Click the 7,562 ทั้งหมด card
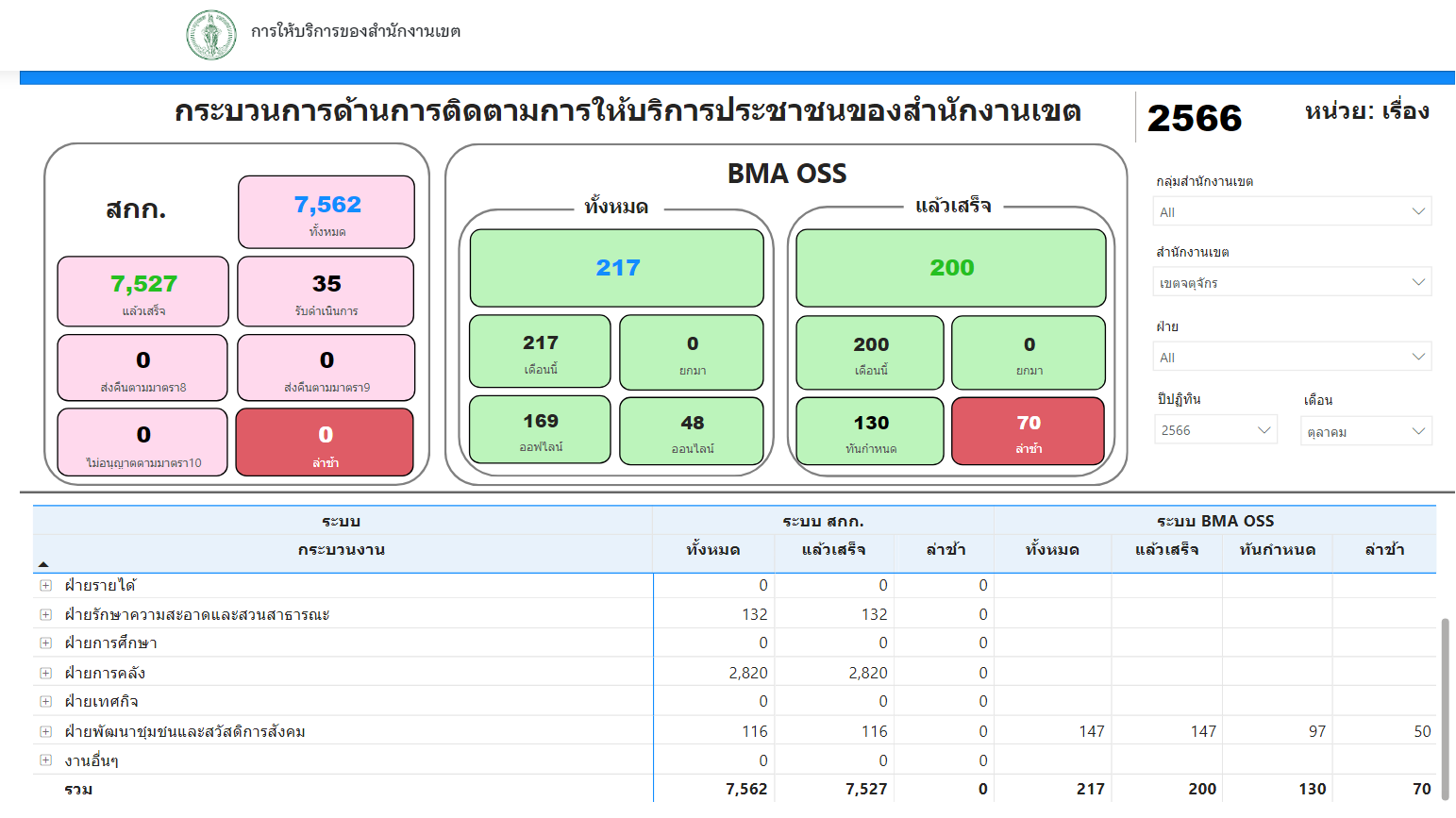Viewport: 1456px width, 818px height. pos(326,212)
